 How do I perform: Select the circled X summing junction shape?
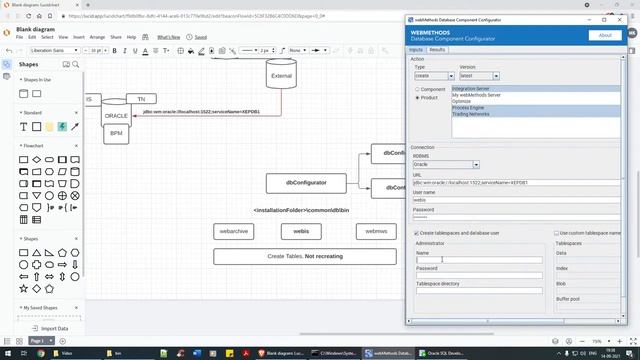click(x=75, y=196)
